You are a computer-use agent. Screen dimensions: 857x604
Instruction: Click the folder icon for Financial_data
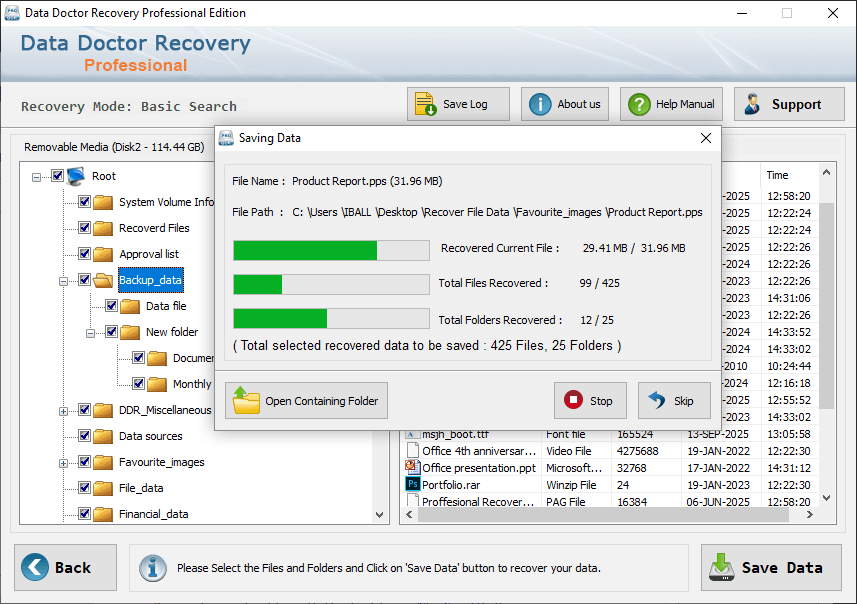coord(103,514)
